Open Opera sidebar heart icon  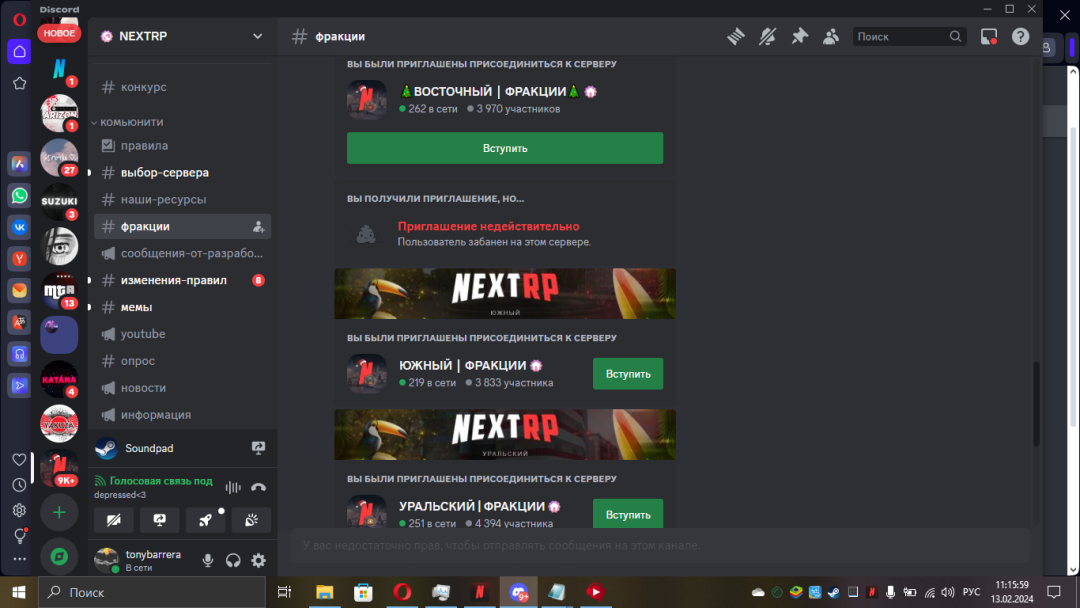19,459
